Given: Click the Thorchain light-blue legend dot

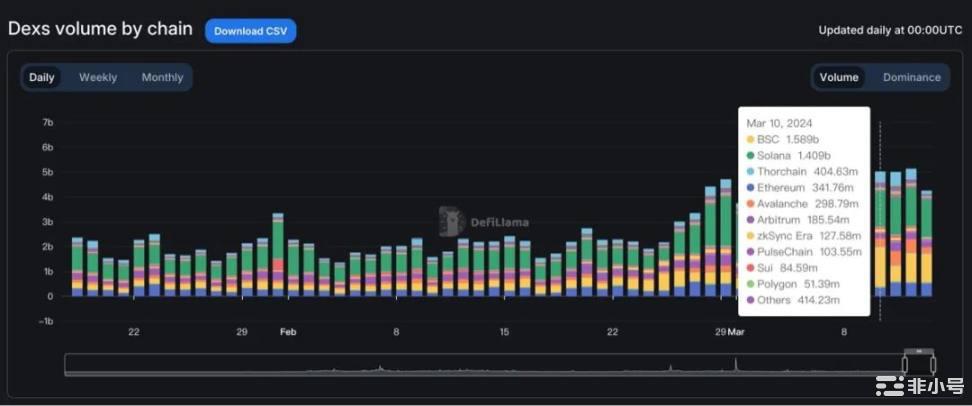Looking at the screenshot, I should pos(751,171).
